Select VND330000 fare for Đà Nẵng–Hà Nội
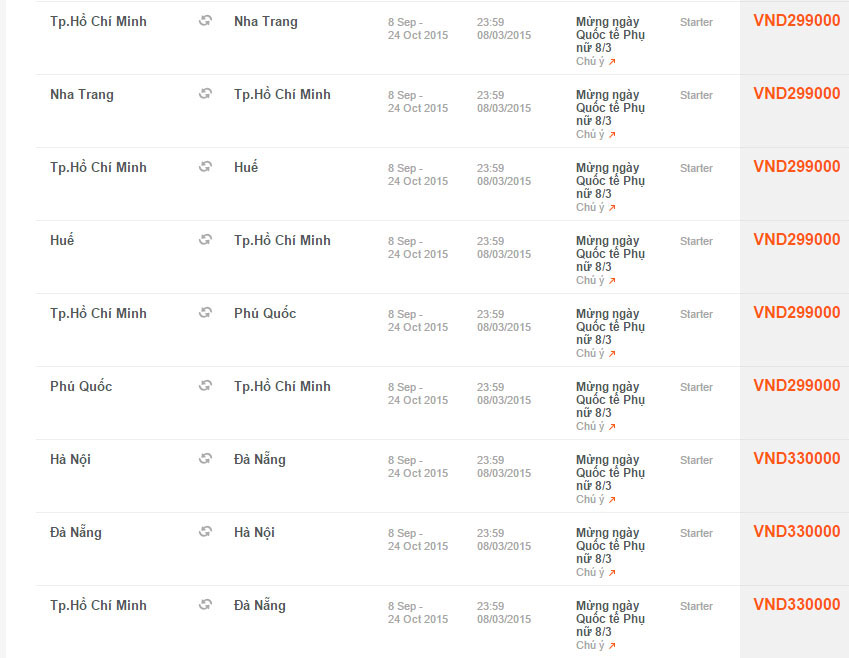 pyautogui.click(x=796, y=531)
